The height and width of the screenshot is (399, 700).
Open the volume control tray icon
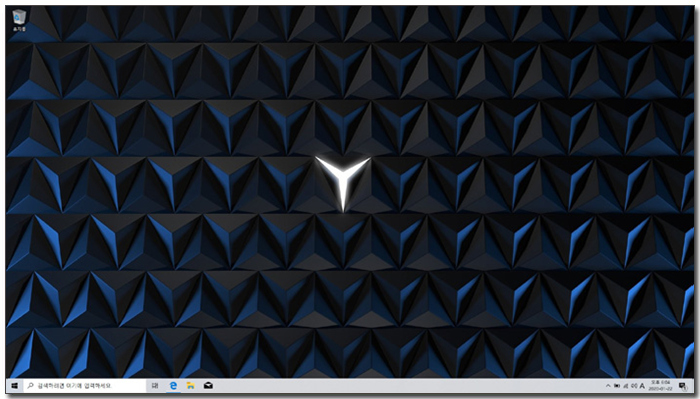coord(634,386)
